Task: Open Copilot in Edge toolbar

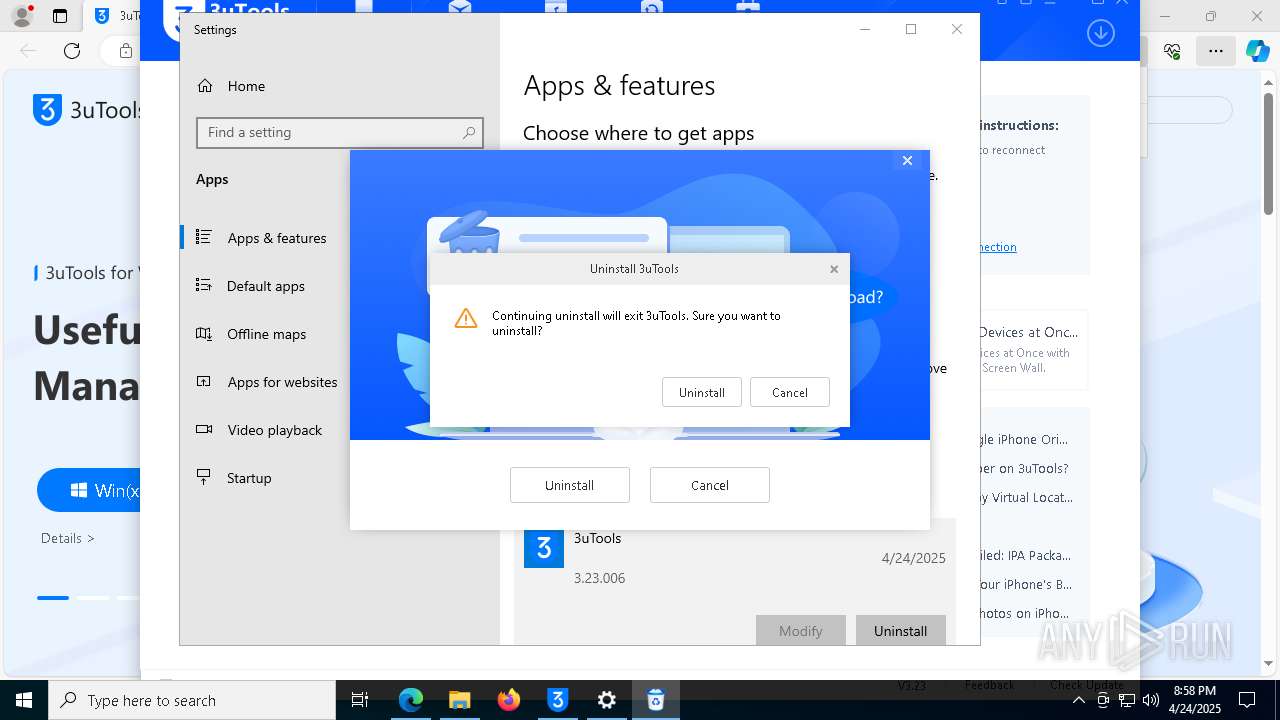Action: (1257, 51)
